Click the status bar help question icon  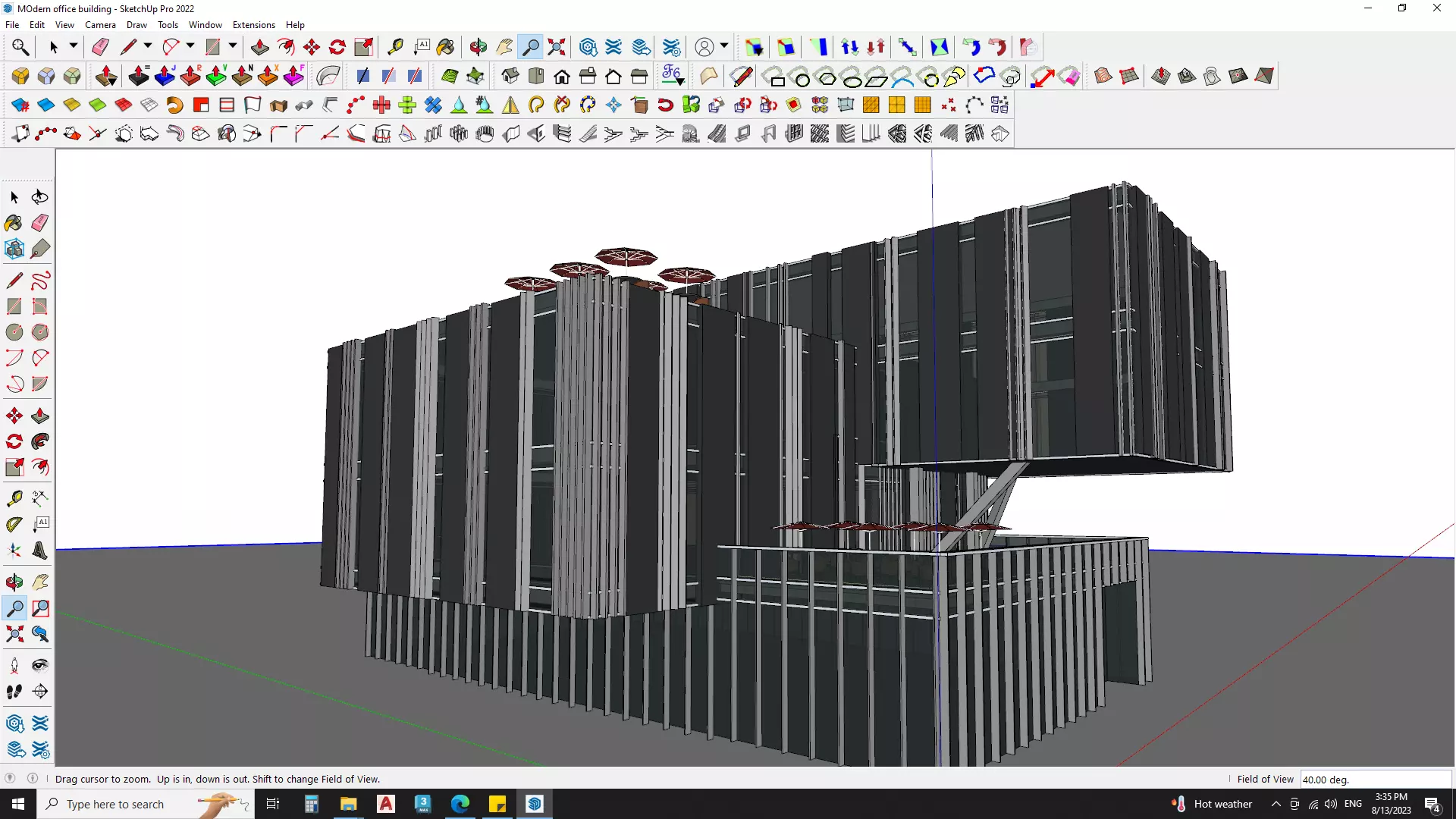point(10,779)
